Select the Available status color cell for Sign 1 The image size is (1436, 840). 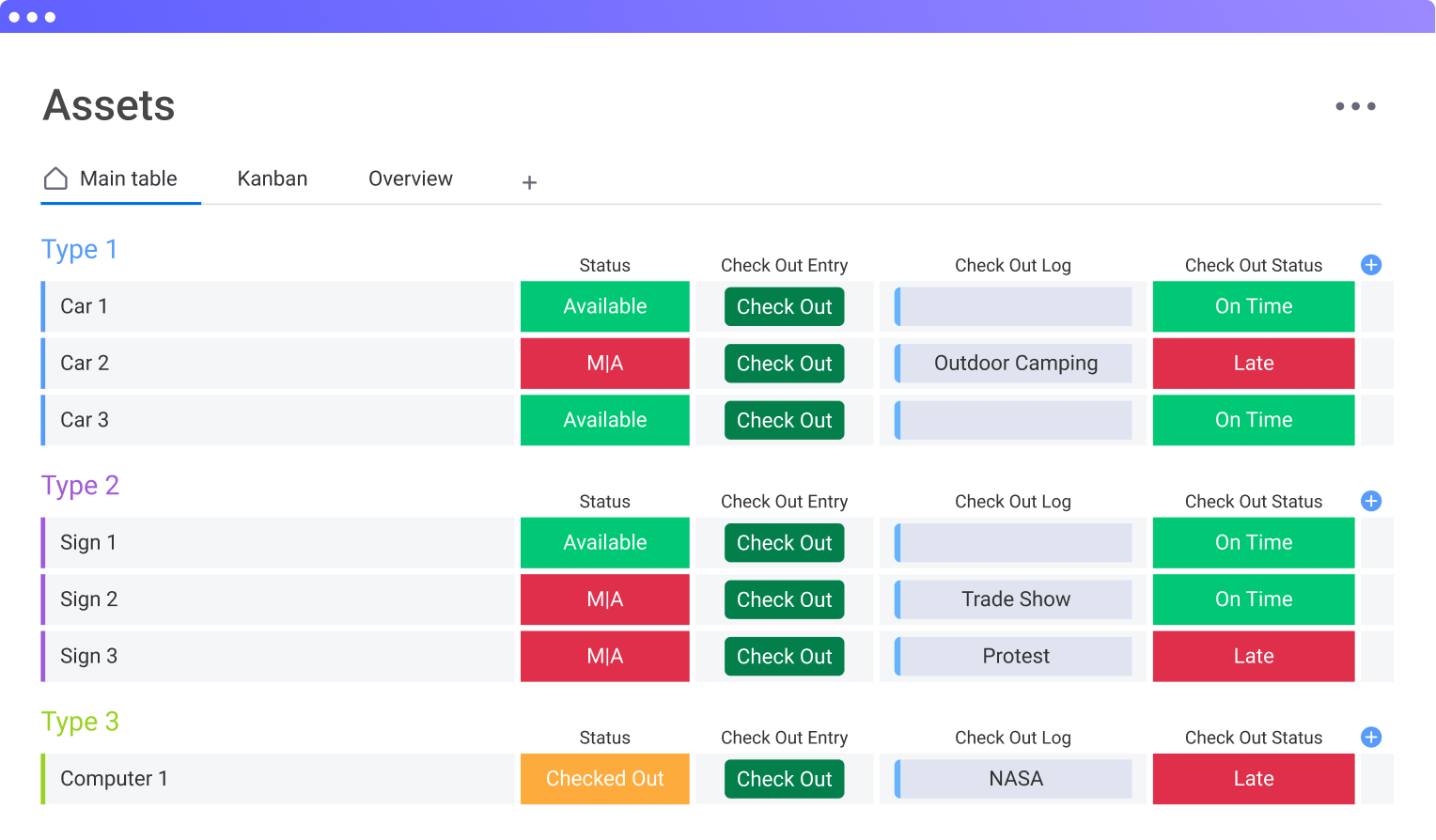coord(604,543)
